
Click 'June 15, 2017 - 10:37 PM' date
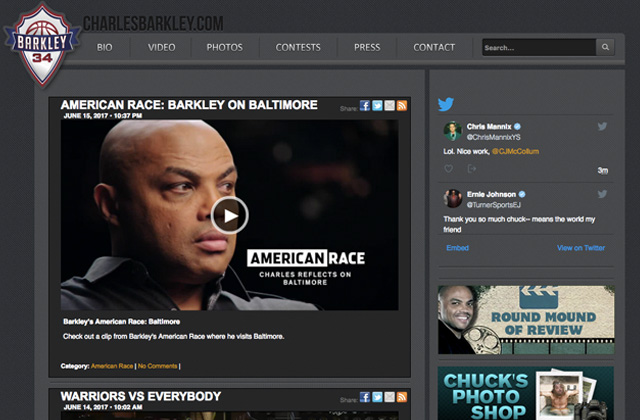[103, 116]
